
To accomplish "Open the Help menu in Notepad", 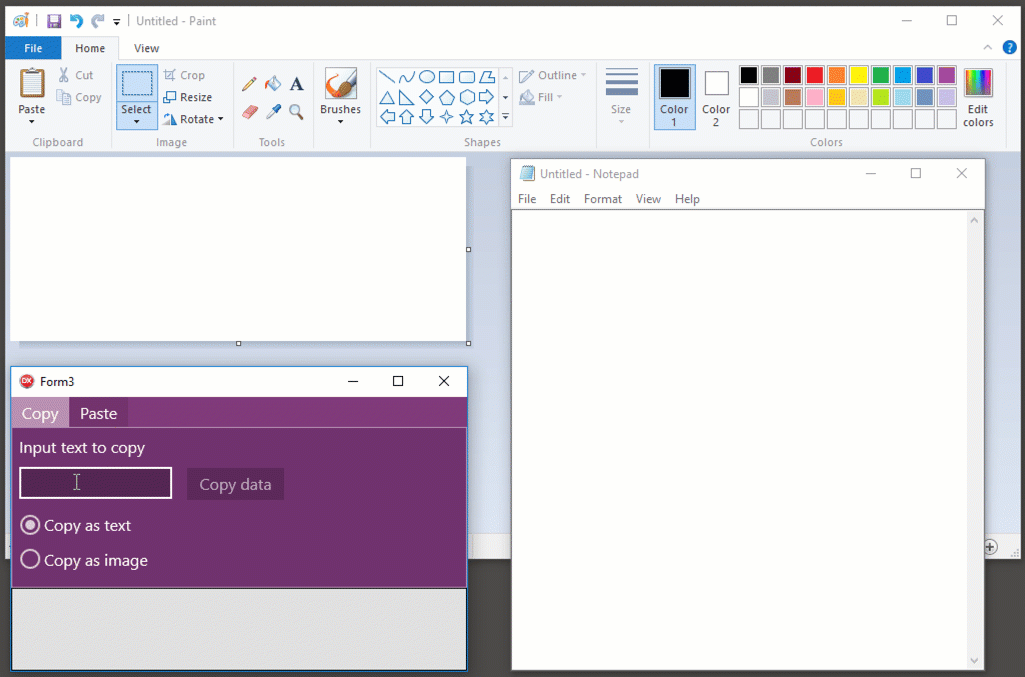I will pyautogui.click(x=687, y=199).
